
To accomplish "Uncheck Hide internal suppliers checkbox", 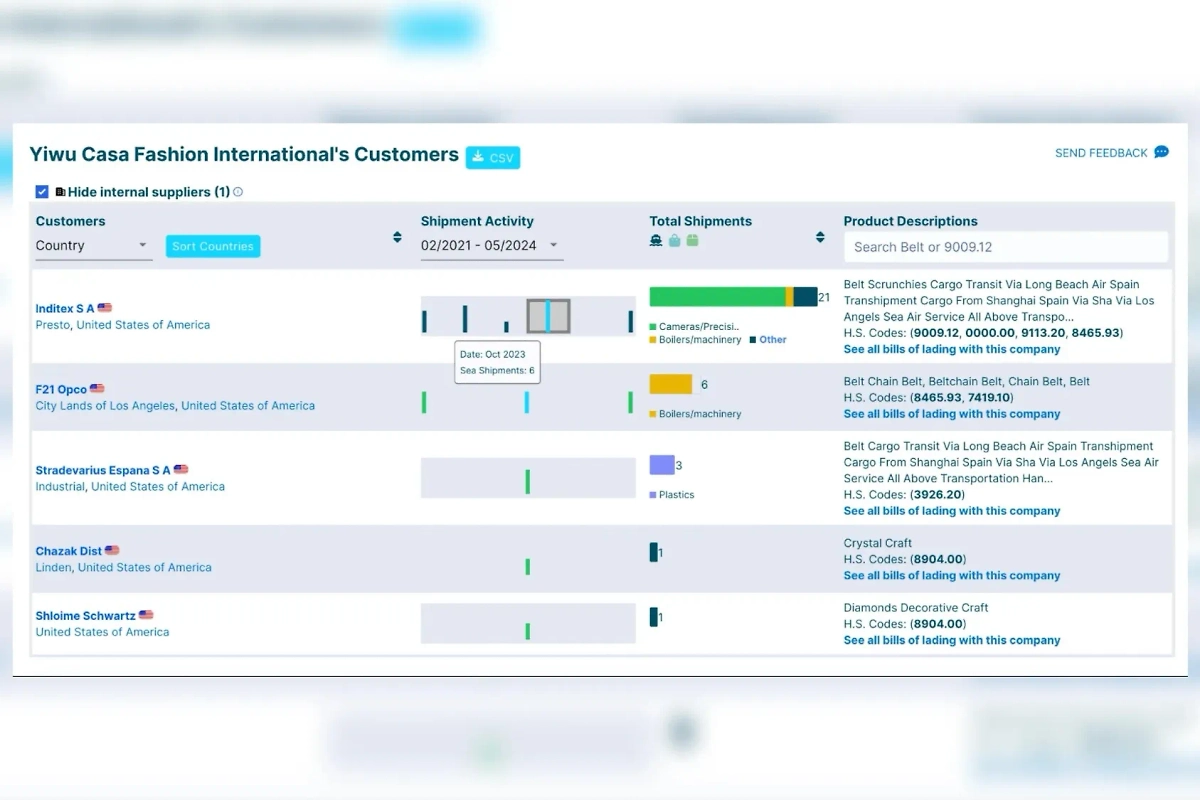I will coord(42,192).
